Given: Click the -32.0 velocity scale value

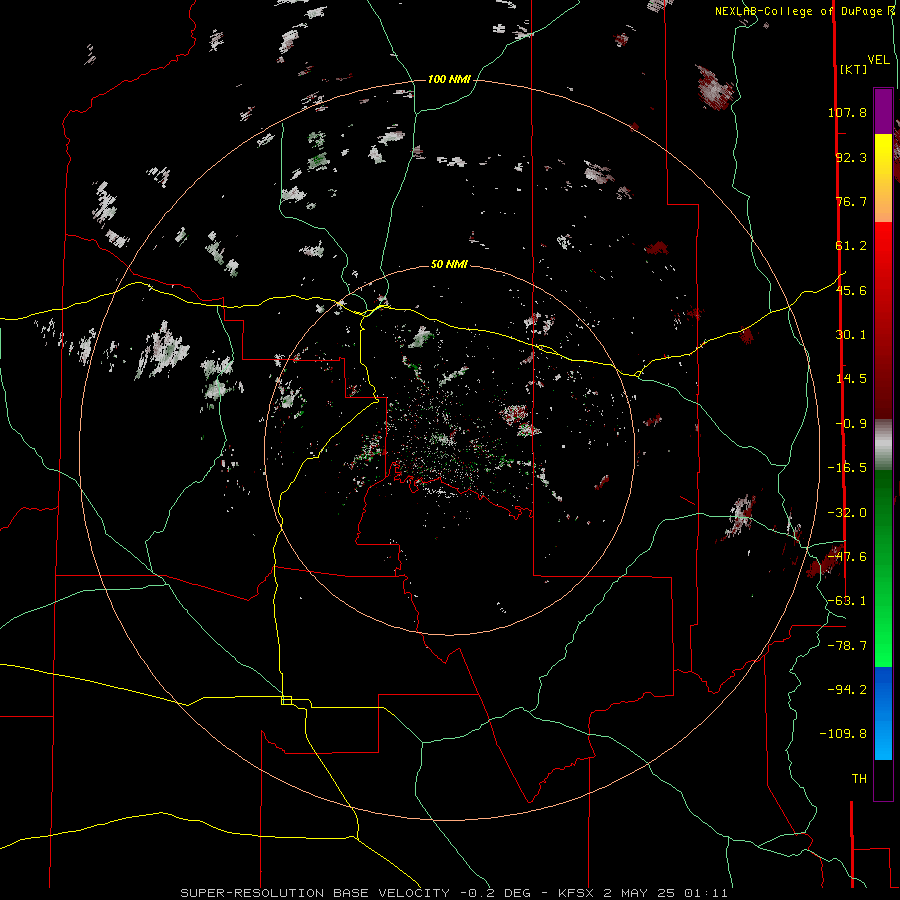Looking at the screenshot, I should tap(847, 513).
